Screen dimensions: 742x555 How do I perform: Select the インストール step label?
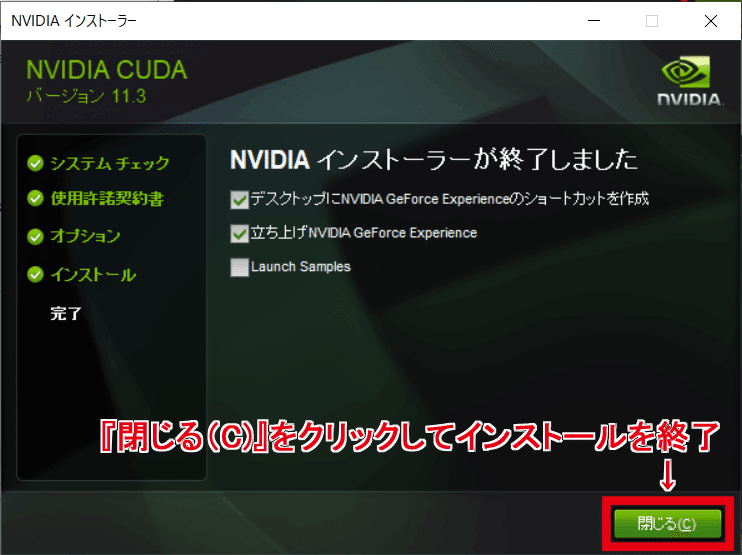[93, 274]
